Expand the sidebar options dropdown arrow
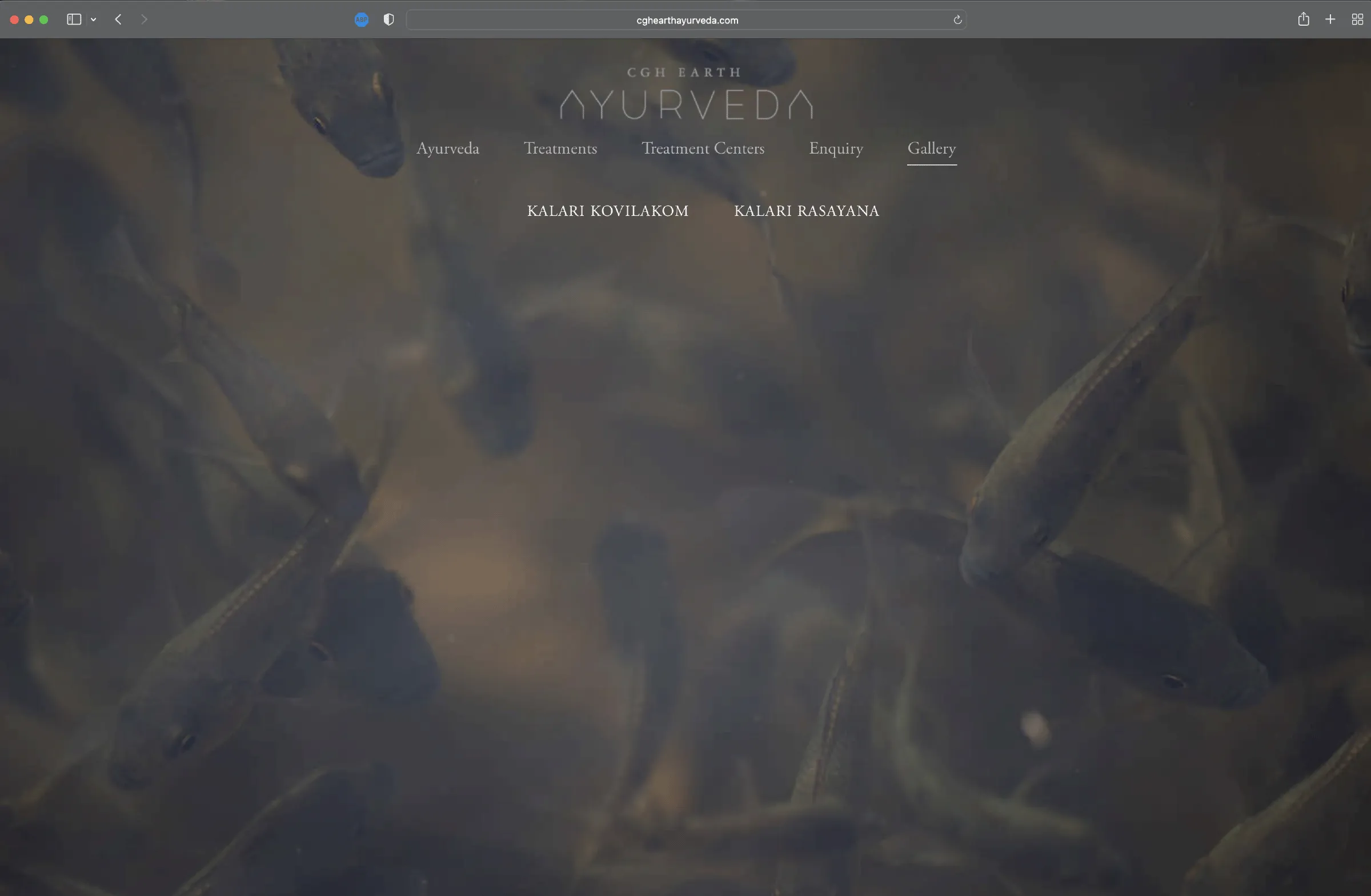This screenshot has height=896, width=1371. tap(93, 19)
